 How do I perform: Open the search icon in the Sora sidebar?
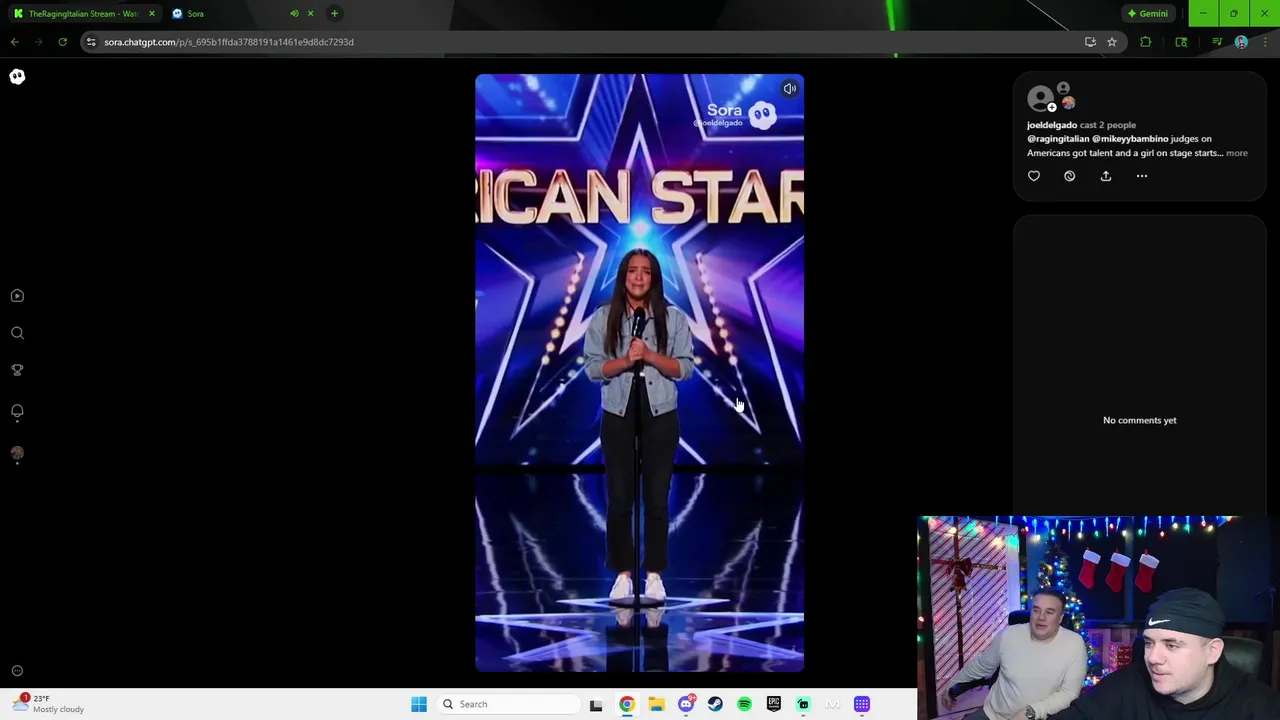pos(17,333)
